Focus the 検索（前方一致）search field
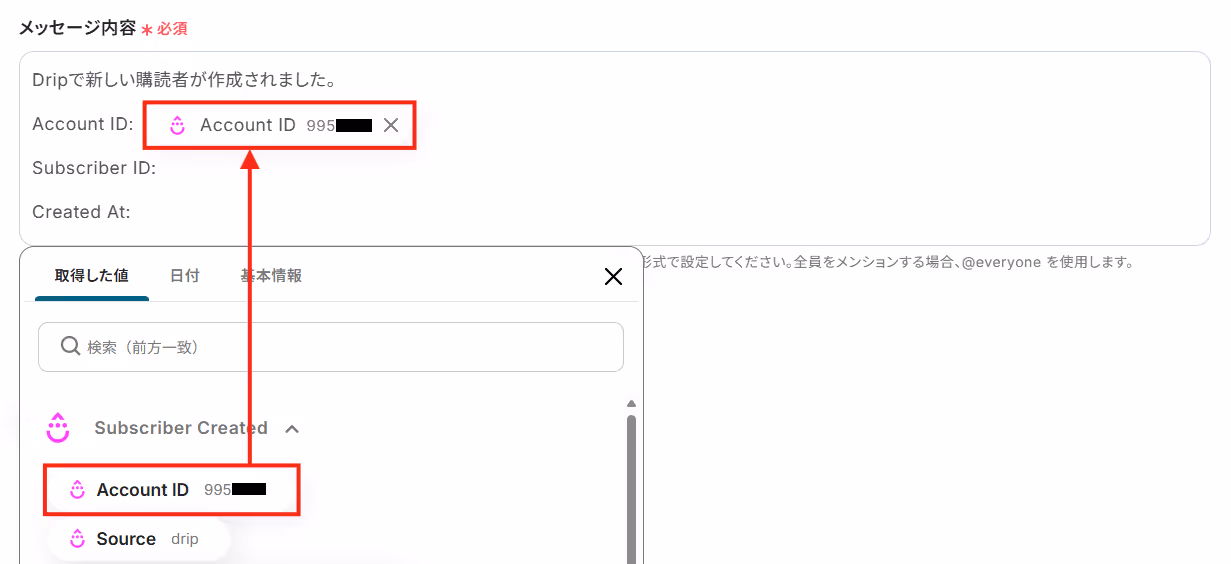Image resolution: width=1231 pixels, height=564 pixels. (x=331, y=347)
